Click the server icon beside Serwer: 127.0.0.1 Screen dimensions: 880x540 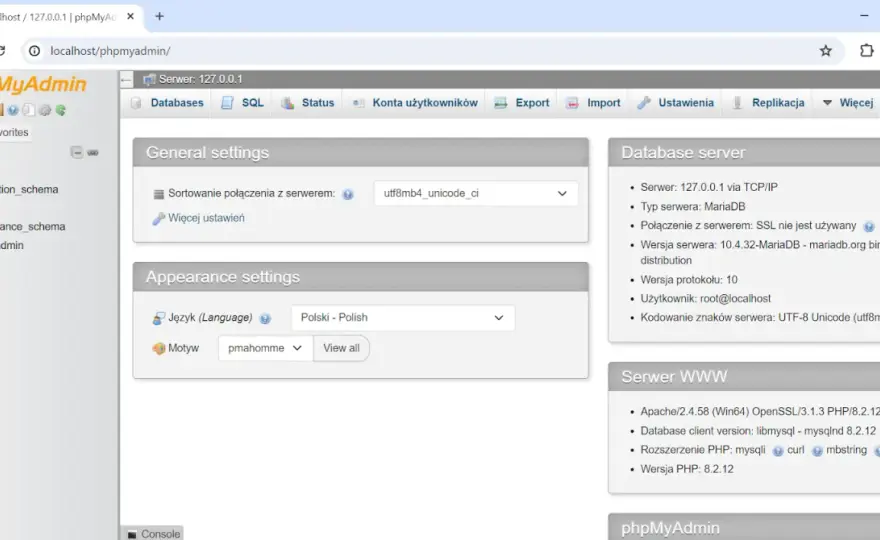[x=149, y=79]
